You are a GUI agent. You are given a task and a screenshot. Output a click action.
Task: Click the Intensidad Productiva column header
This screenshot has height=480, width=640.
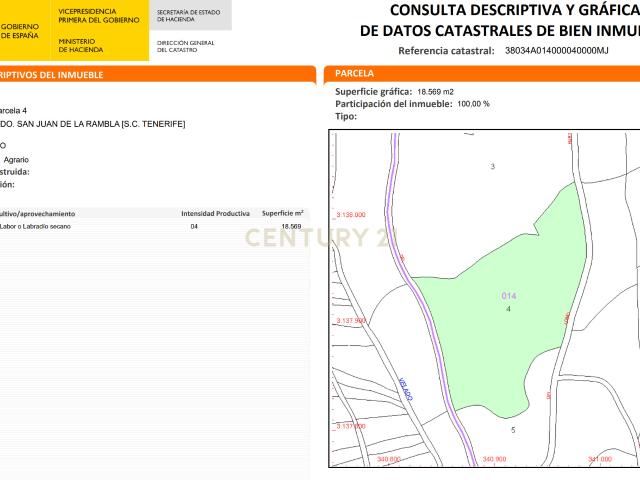click(x=215, y=213)
